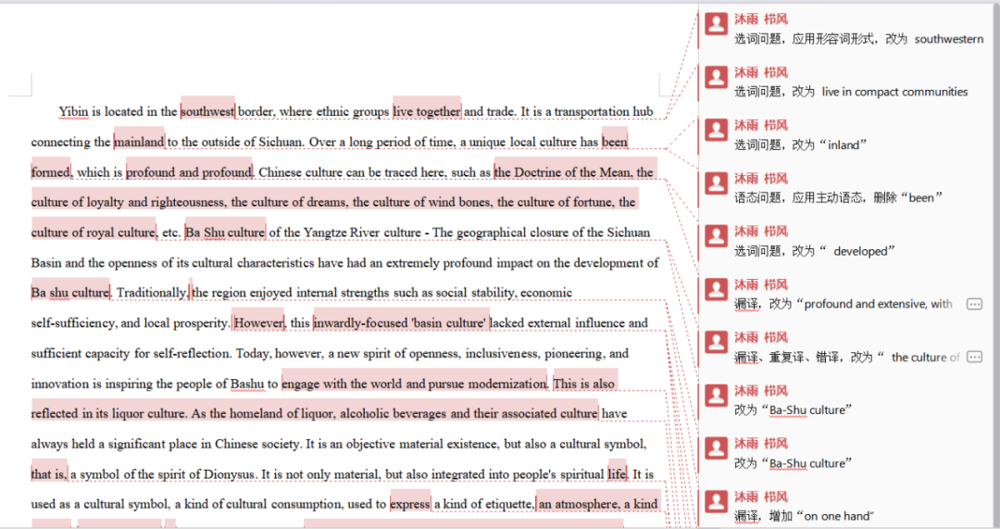Click avatar icon of the 'southwestern' comment
This screenshot has width=1000, height=529.
point(716,24)
